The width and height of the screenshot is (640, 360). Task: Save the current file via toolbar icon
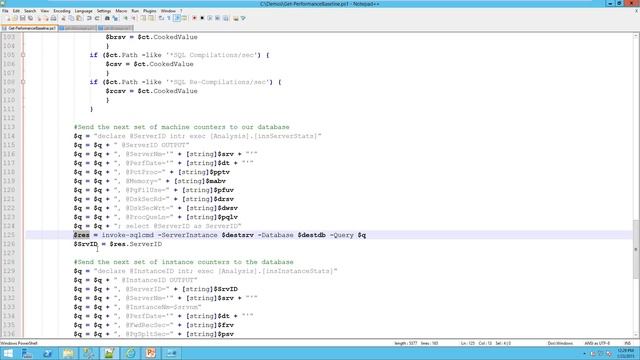23,18
